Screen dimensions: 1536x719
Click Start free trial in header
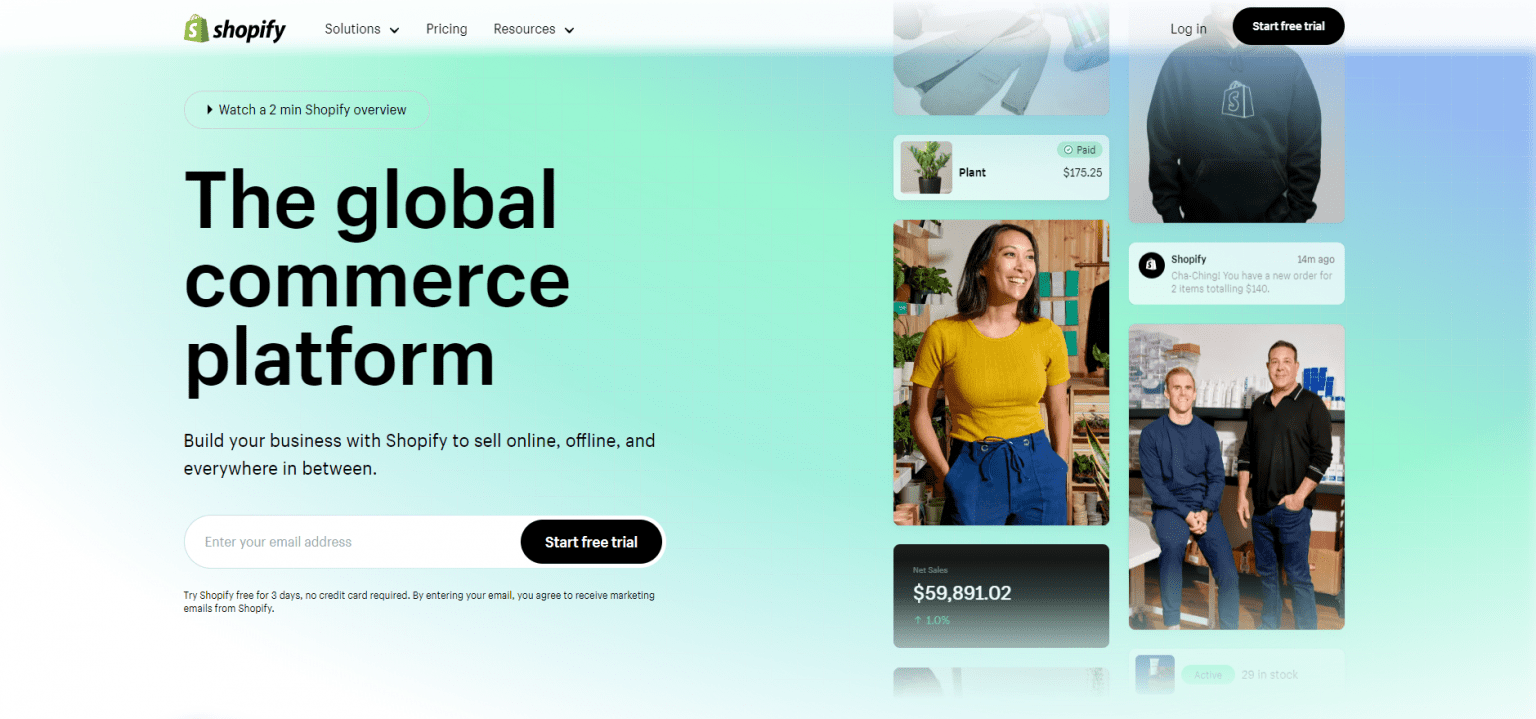(1288, 26)
